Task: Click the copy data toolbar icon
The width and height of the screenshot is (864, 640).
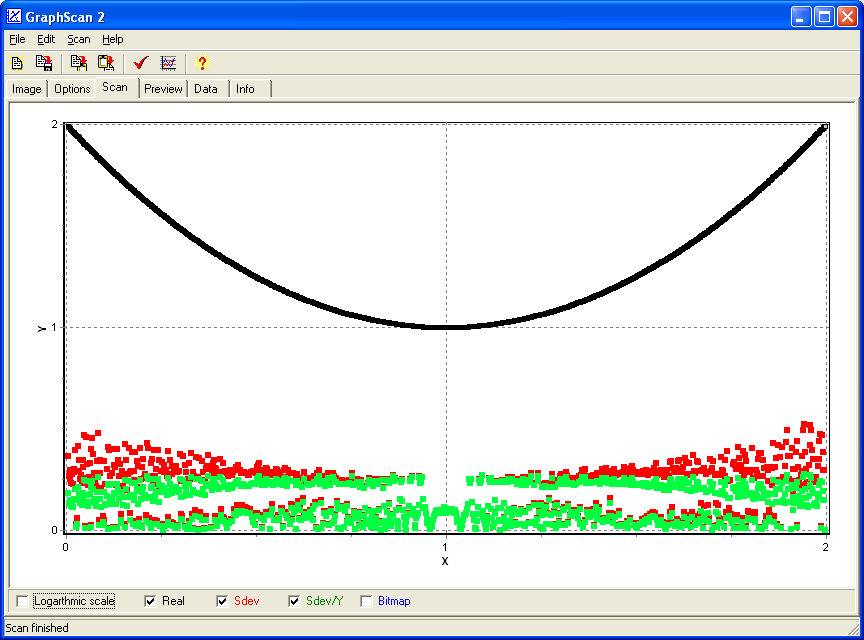Action: [x=79, y=63]
